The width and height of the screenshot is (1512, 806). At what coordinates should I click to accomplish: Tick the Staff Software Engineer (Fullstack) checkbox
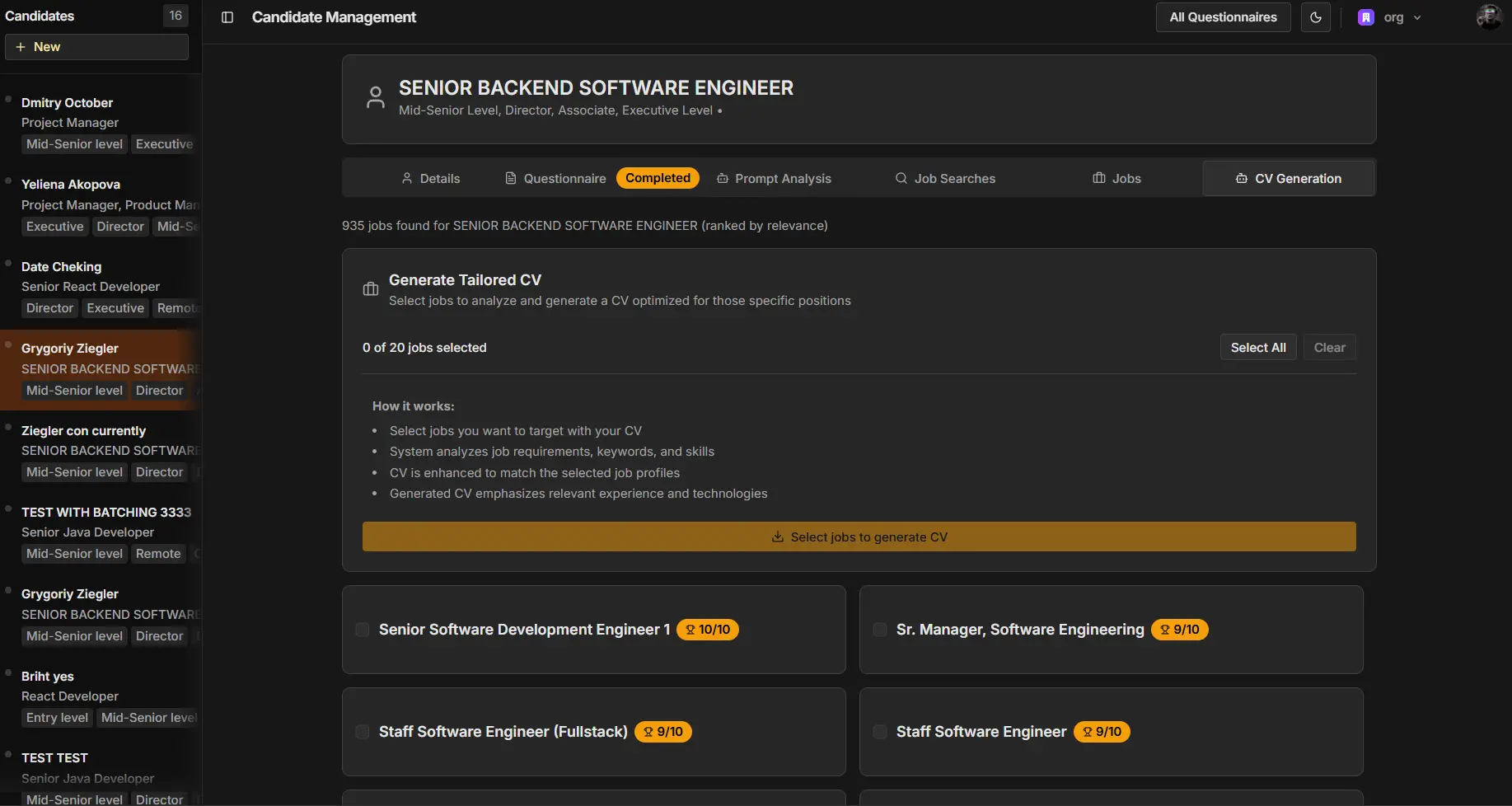click(x=363, y=732)
